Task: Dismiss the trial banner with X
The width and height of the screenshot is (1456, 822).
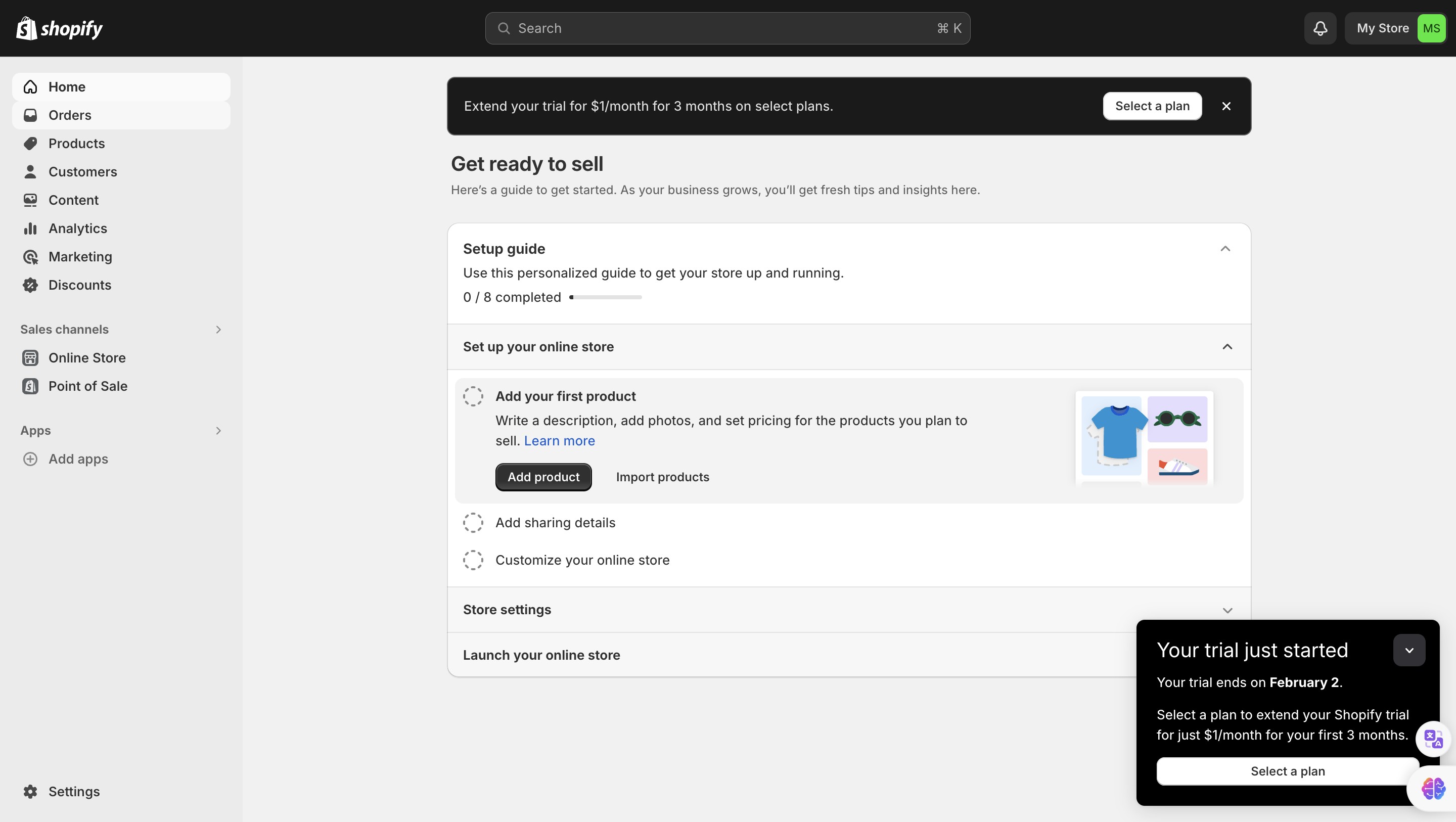Action: 1226,106
